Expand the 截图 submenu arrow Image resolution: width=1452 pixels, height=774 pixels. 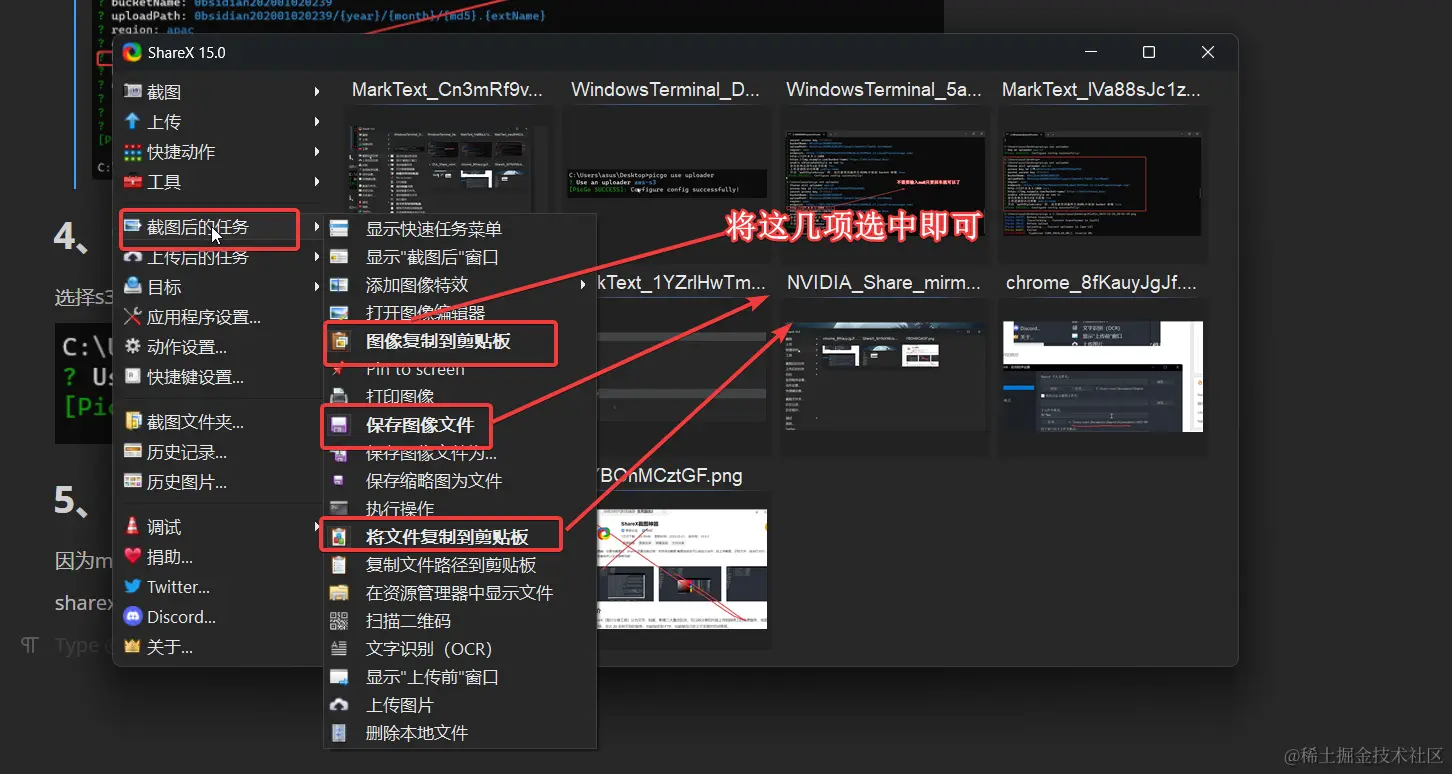pyautogui.click(x=317, y=92)
